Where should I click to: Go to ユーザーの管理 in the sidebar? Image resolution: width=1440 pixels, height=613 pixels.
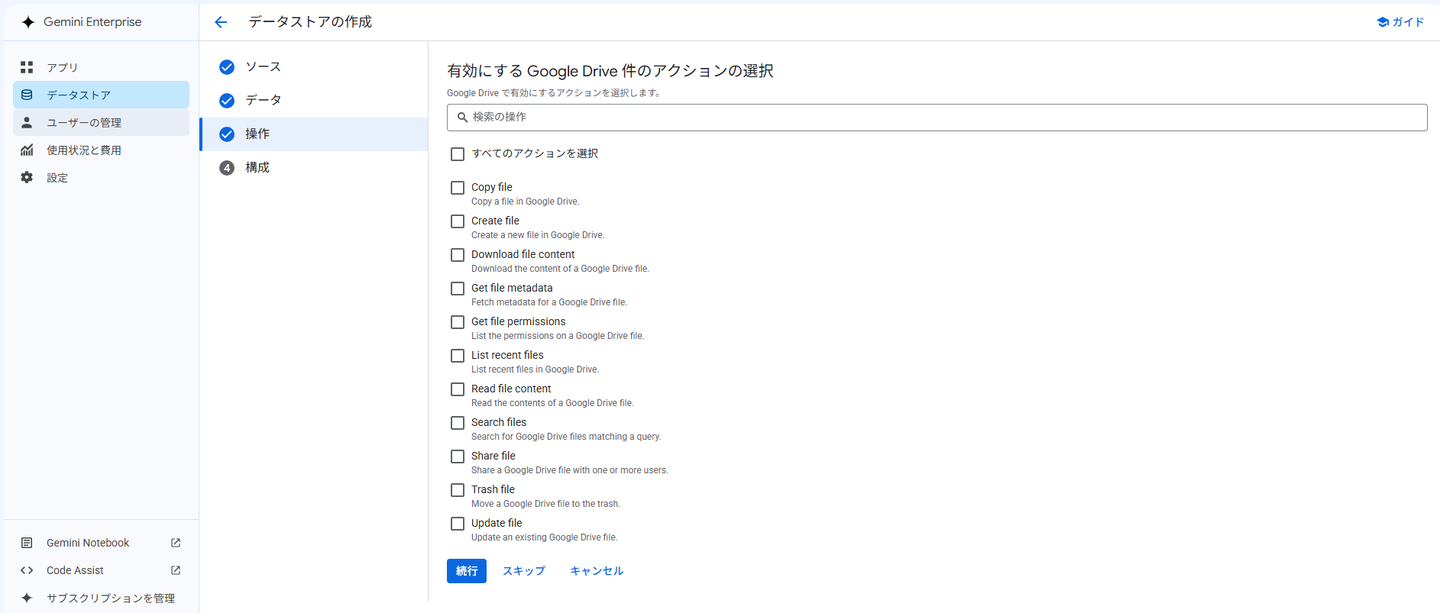[101, 122]
